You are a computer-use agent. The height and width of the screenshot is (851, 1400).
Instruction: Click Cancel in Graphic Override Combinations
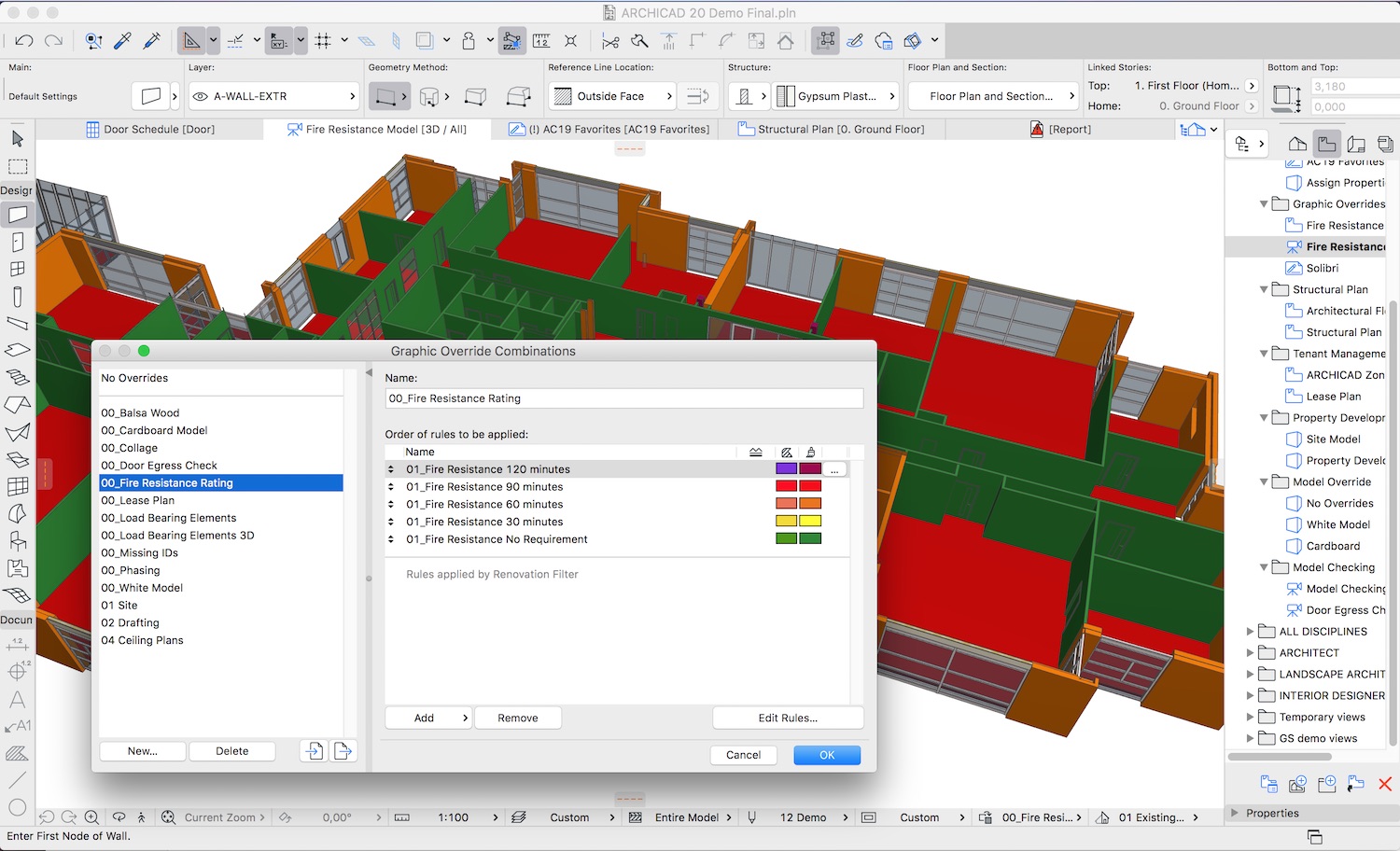[743, 755]
